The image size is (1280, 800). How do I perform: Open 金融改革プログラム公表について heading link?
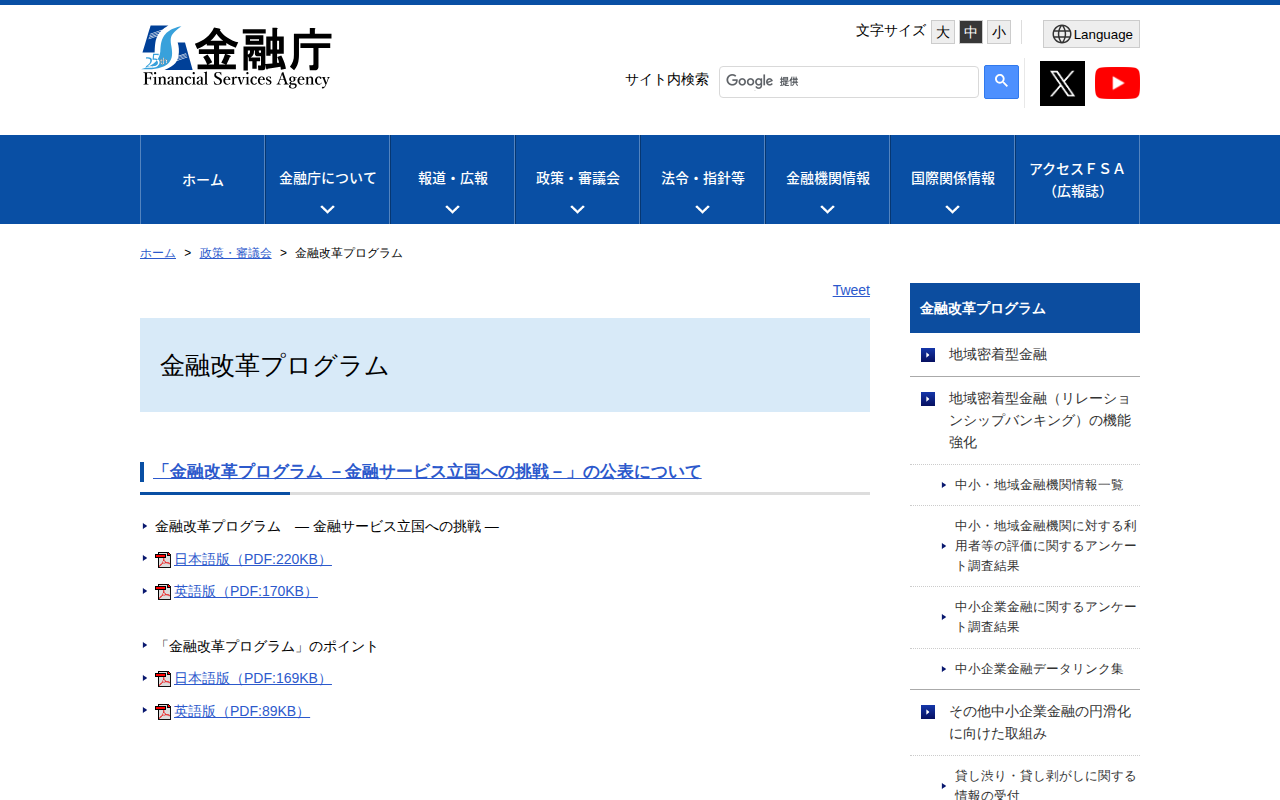pos(428,471)
